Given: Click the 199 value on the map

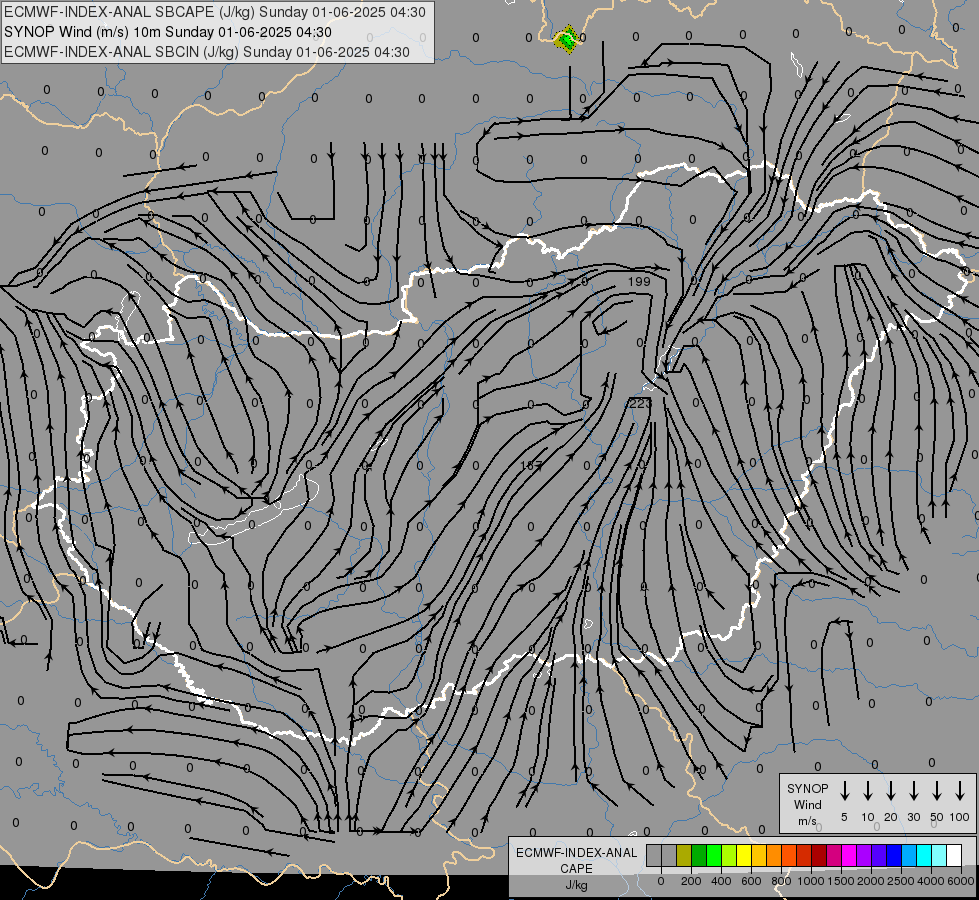Looking at the screenshot, I should 639,282.
